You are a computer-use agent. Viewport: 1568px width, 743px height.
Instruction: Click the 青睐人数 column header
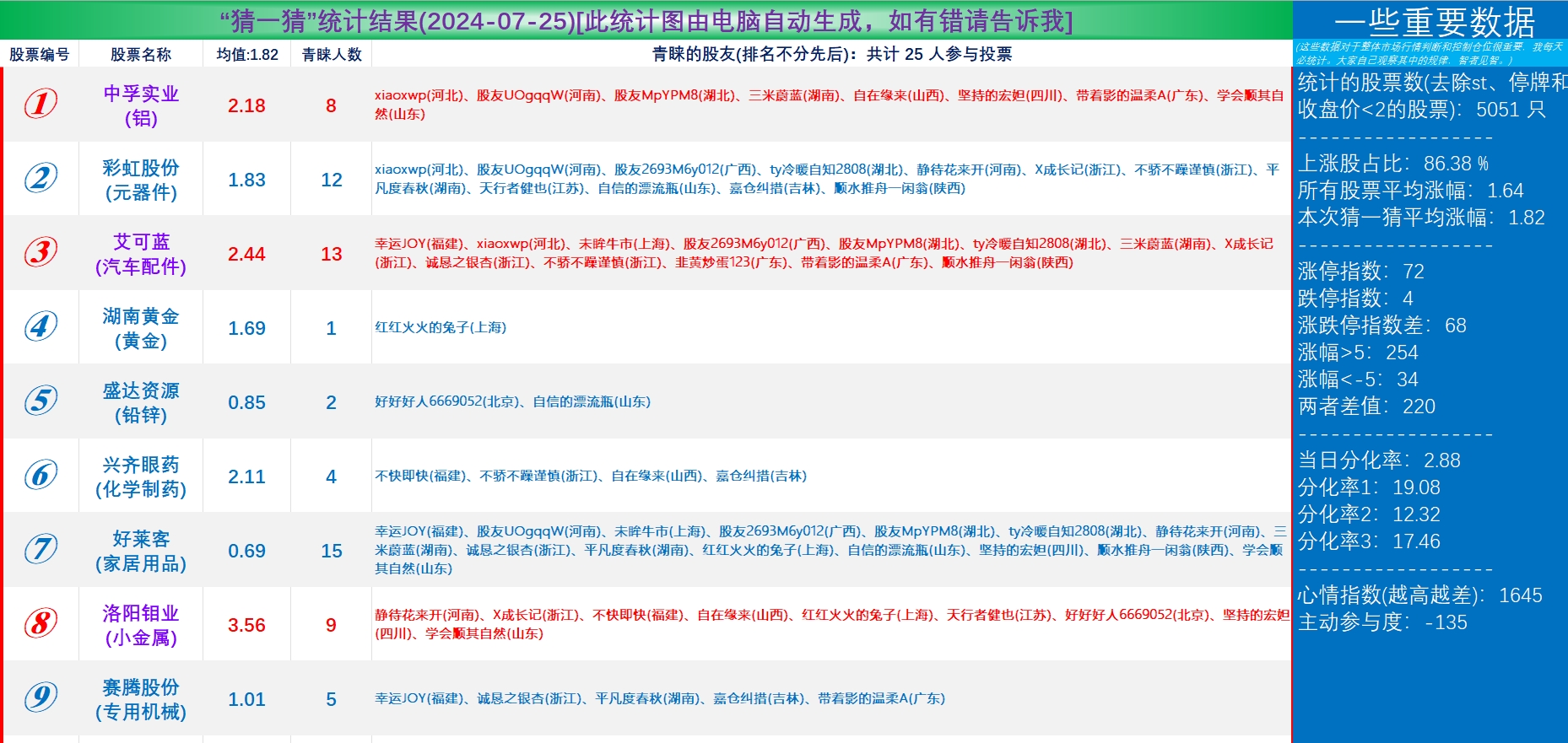point(332,54)
